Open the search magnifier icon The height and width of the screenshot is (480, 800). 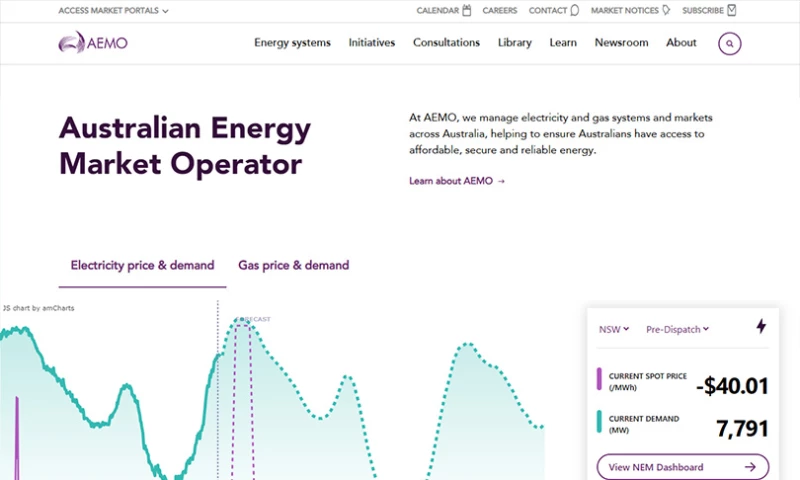[730, 43]
